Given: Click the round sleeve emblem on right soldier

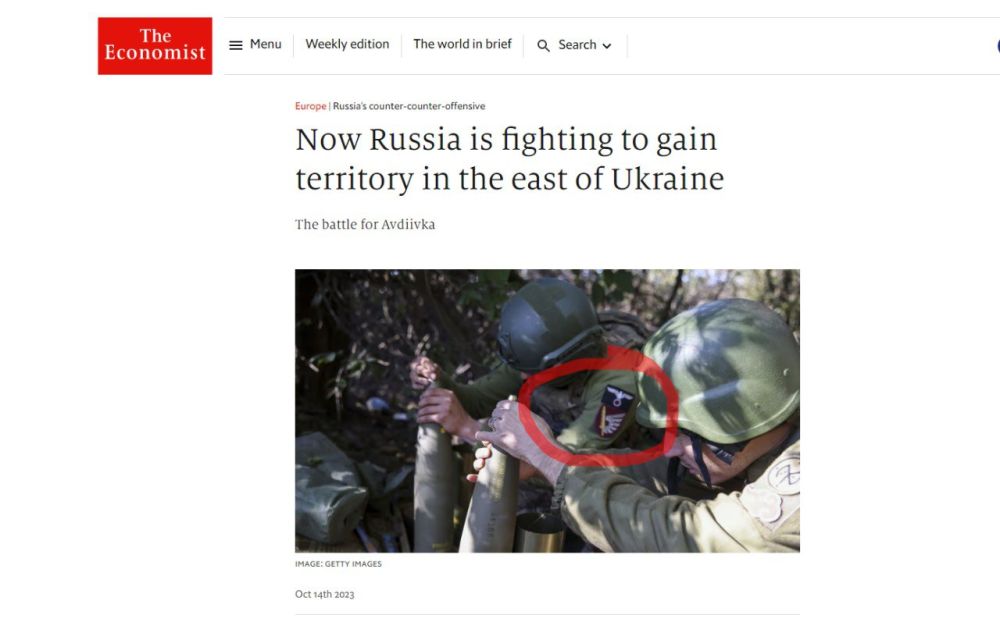Looking at the screenshot, I should 784,476.
